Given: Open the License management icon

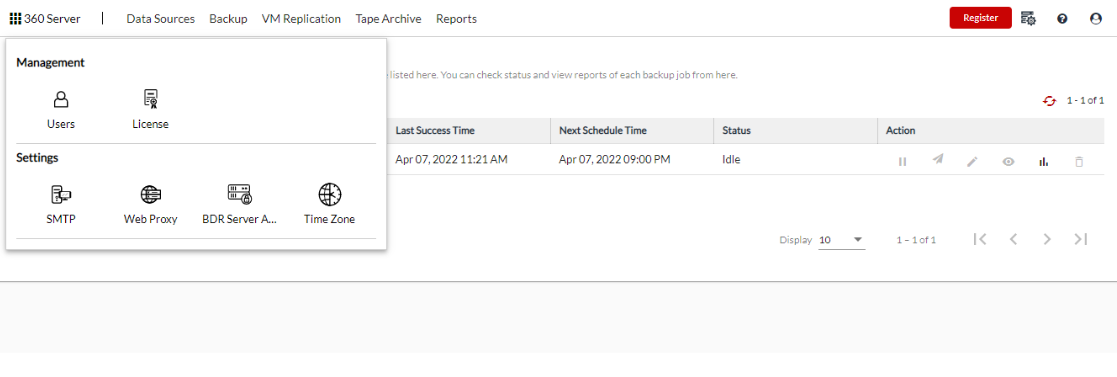Looking at the screenshot, I should point(150,99).
